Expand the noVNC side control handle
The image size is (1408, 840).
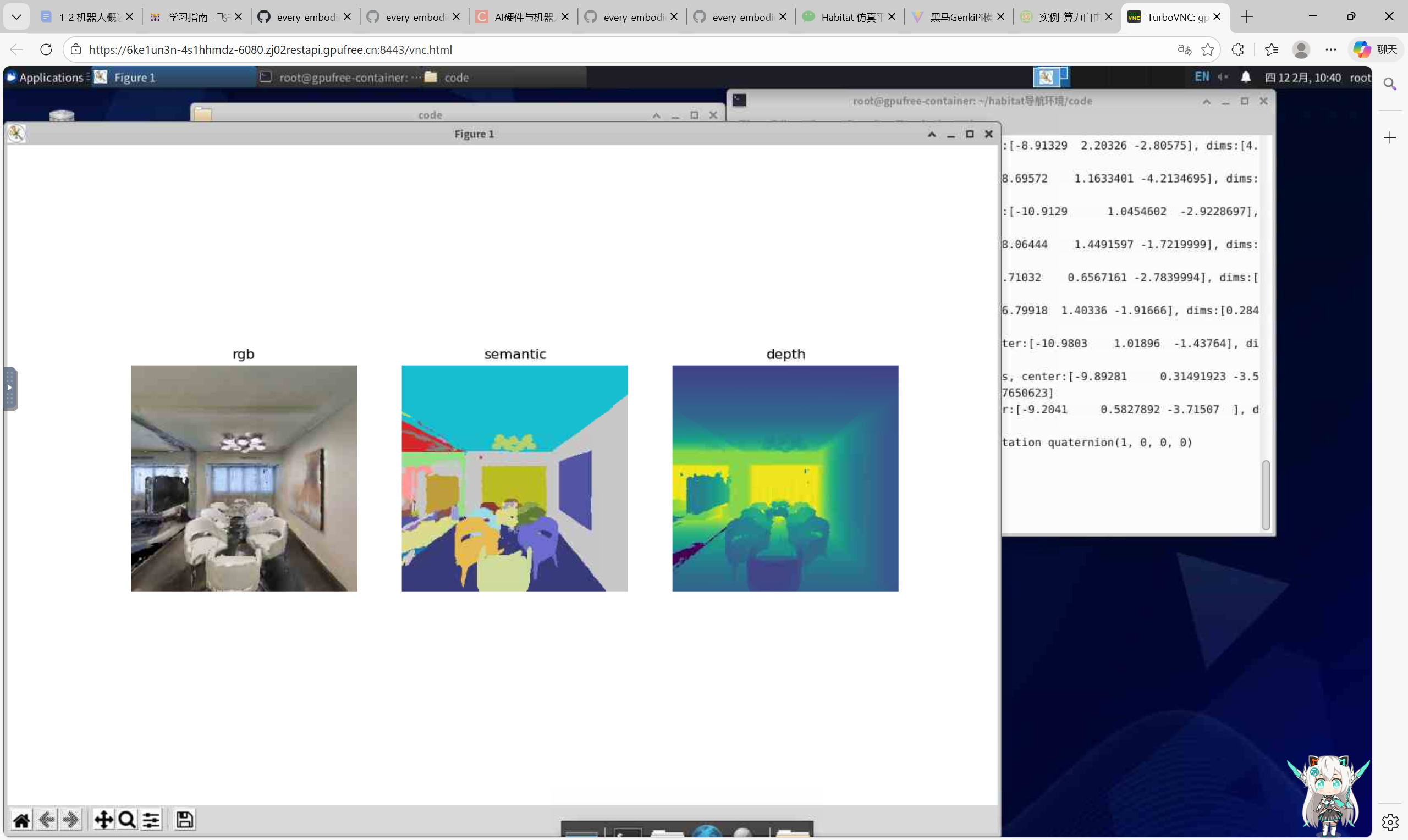tap(10, 388)
